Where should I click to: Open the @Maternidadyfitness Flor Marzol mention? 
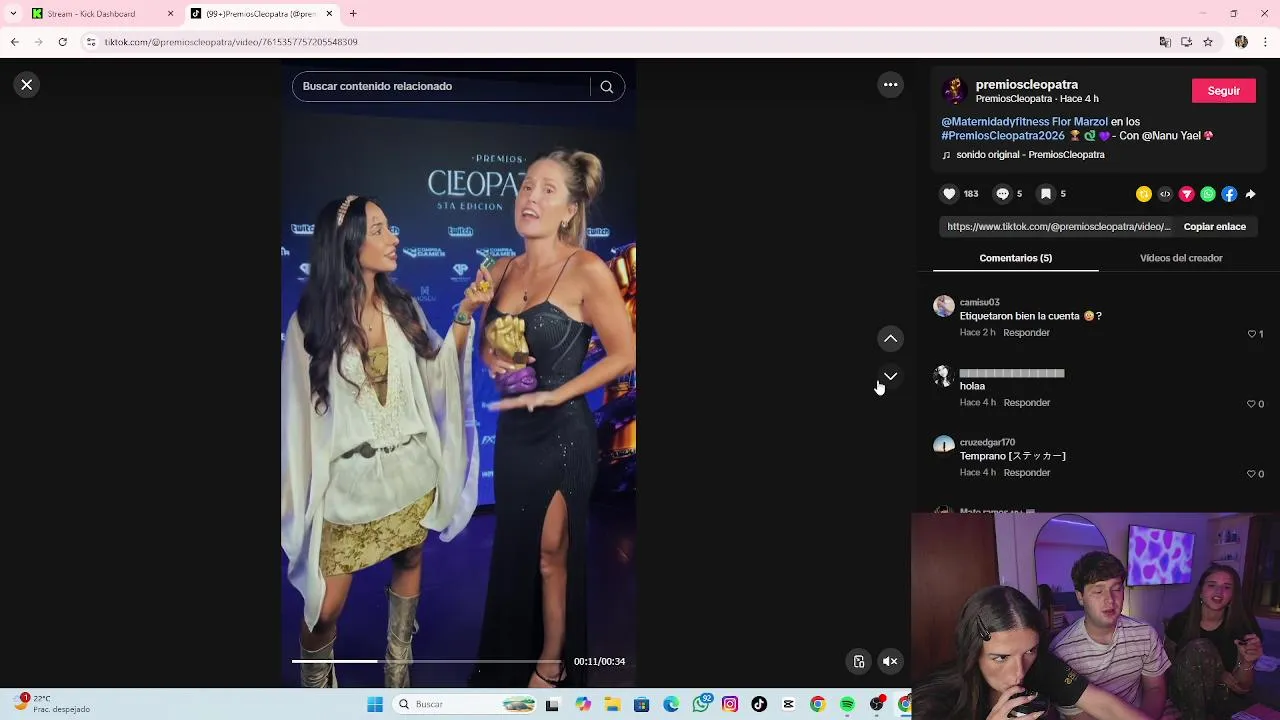(1024, 122)
